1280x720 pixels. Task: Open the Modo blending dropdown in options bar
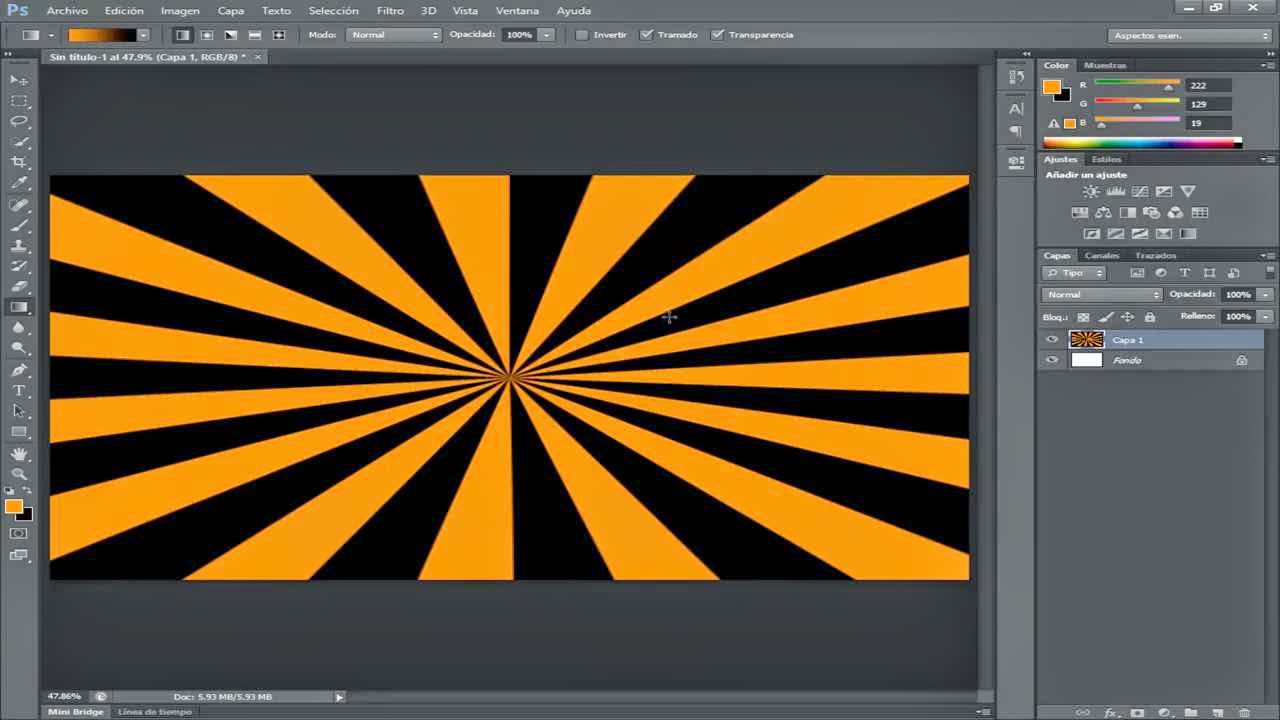pos(394,35)
